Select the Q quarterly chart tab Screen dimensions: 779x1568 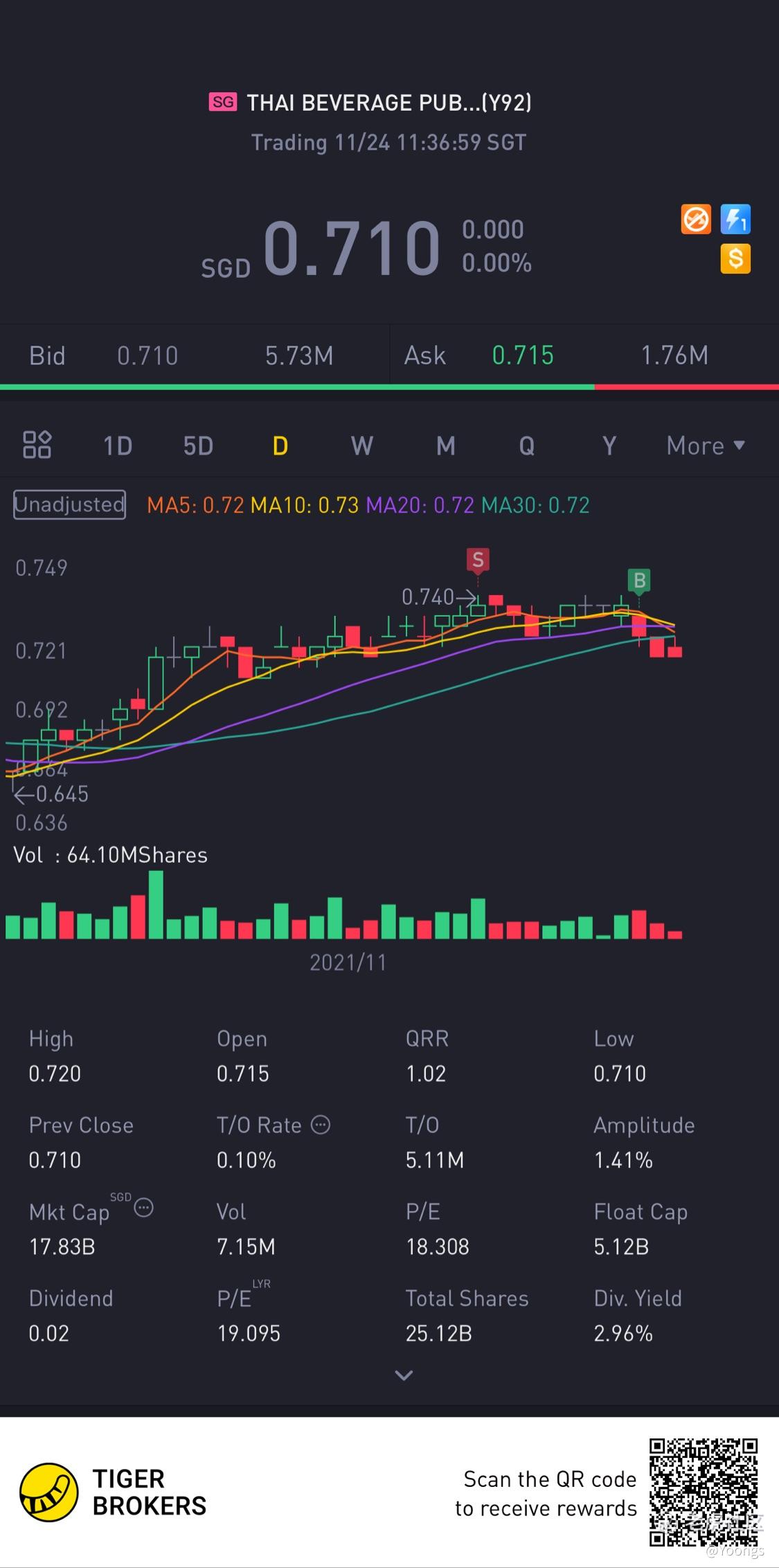pyautogui.click(x=527, y=446)
